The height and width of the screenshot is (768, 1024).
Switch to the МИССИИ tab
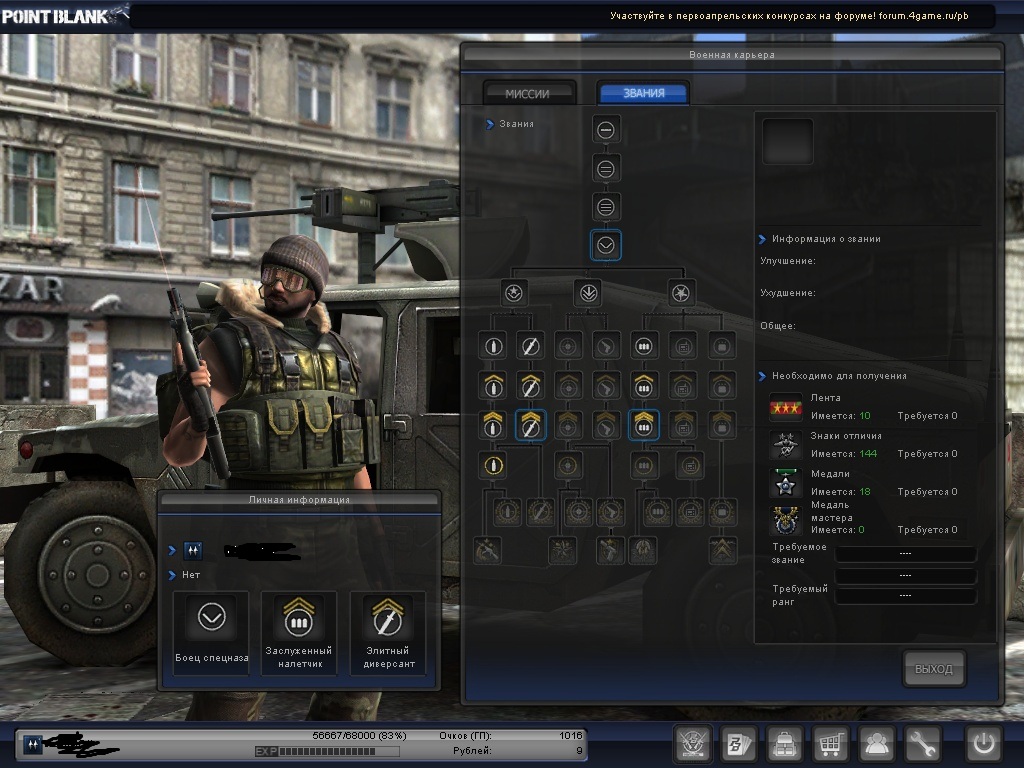click(x=530, y=93)
